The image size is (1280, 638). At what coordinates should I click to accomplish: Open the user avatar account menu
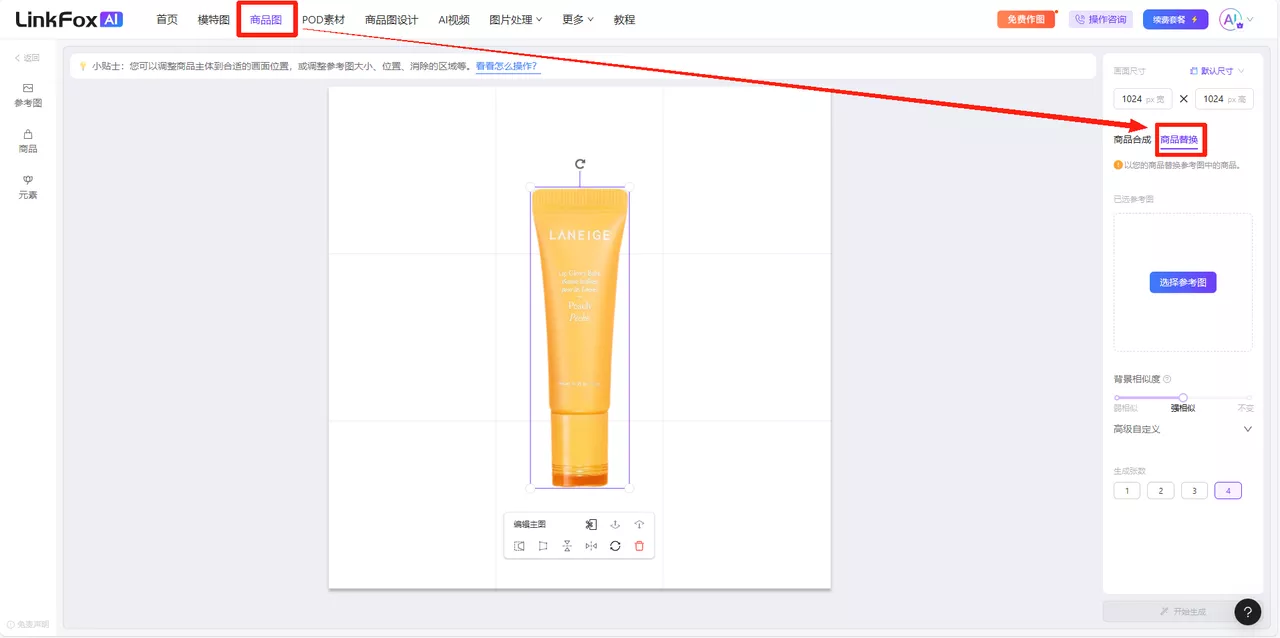point(1235,20)
